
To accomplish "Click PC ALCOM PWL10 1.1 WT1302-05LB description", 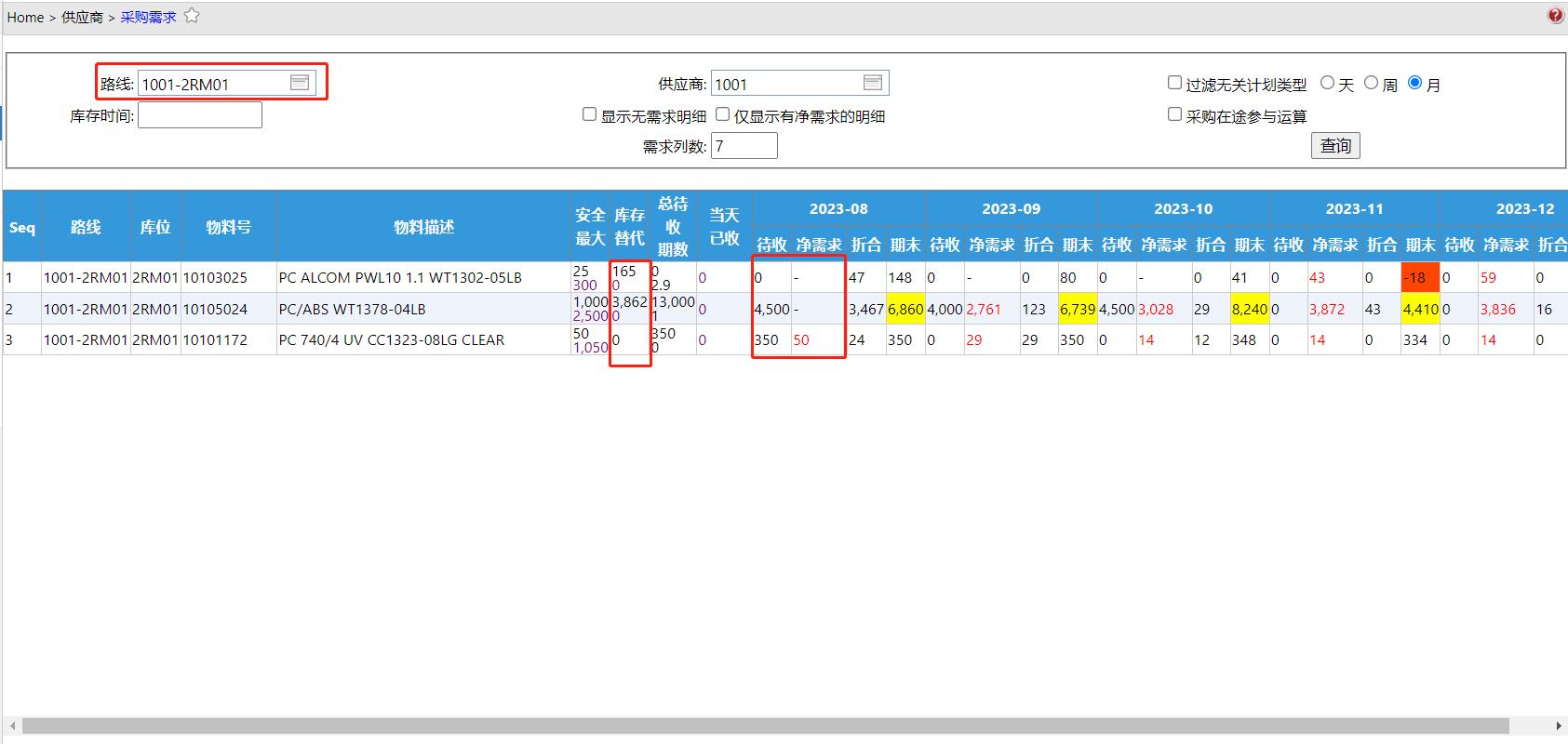I will (x=400, y=277).
